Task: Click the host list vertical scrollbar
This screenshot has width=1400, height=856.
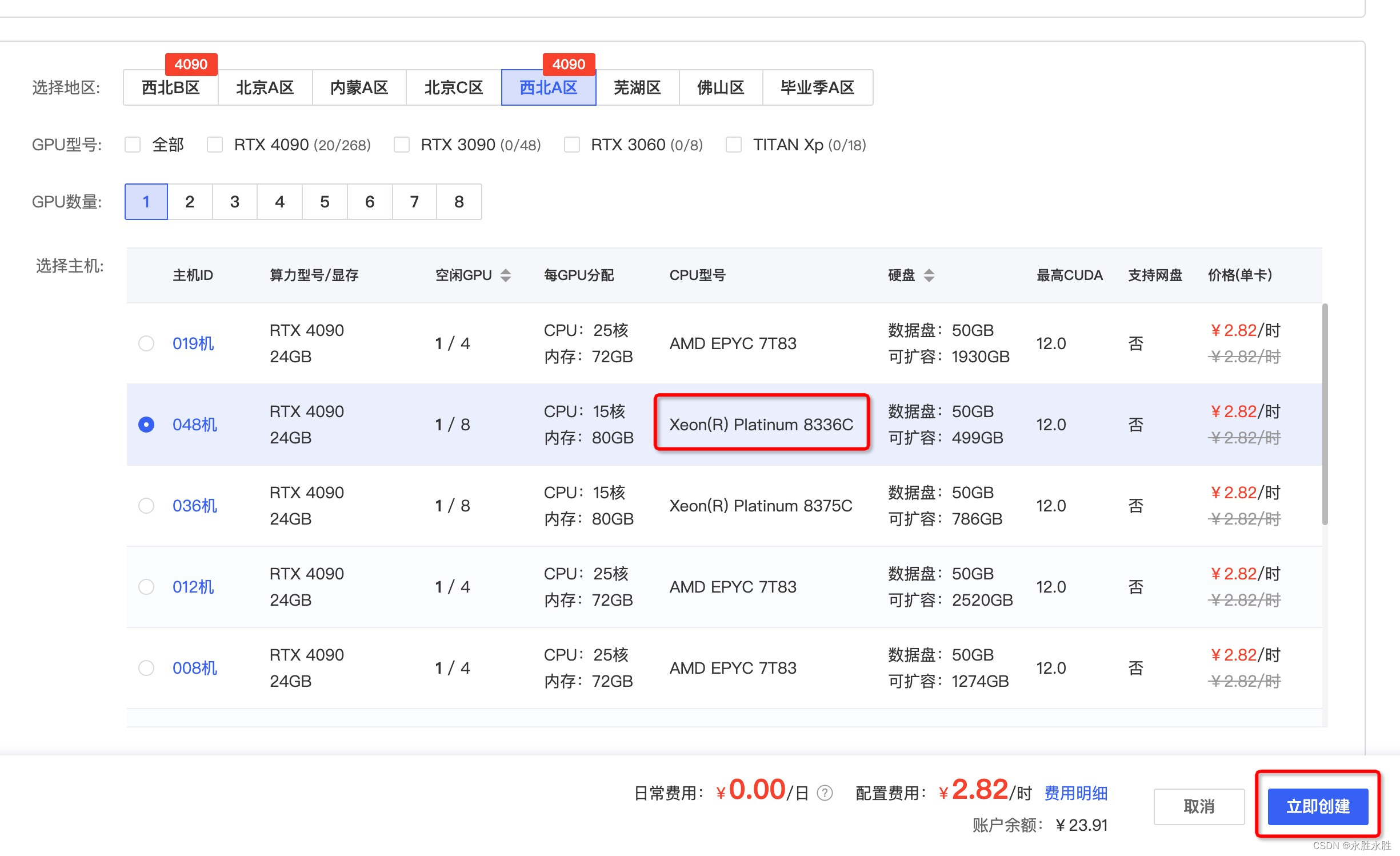Action: [x=1324, y=414]
